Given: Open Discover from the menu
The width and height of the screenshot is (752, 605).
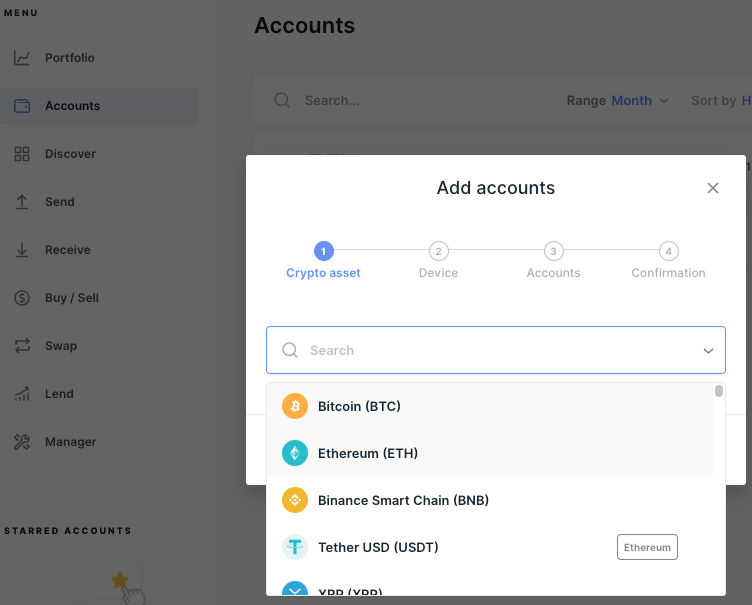Looking at the screenshot, I should point(99,154).
